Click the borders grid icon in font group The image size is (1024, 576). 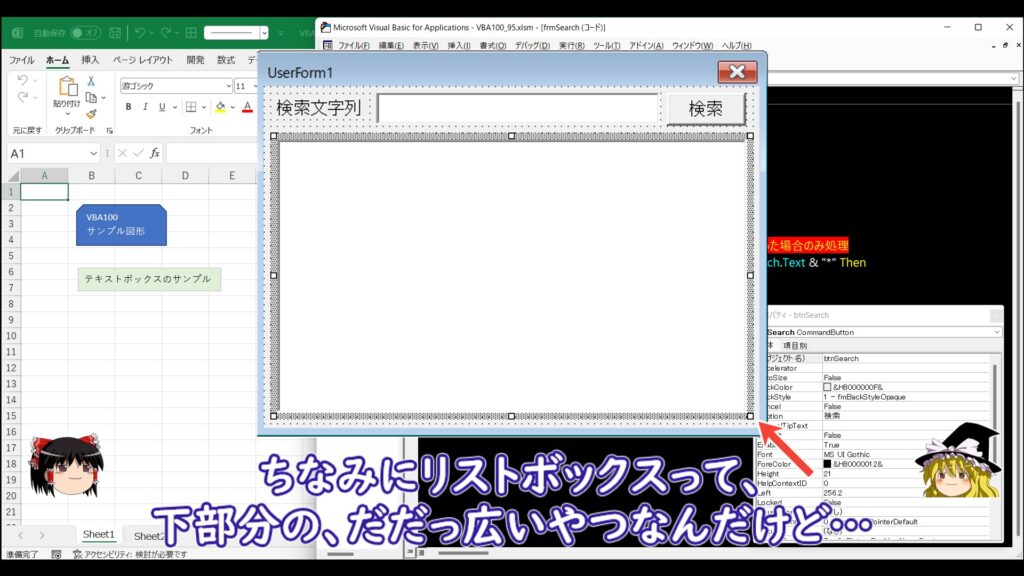tap(191, 107)
